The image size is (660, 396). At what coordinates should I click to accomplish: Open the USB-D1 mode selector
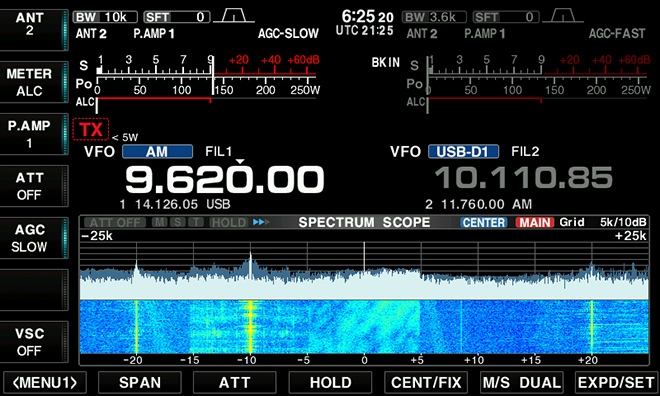[463, 151]
